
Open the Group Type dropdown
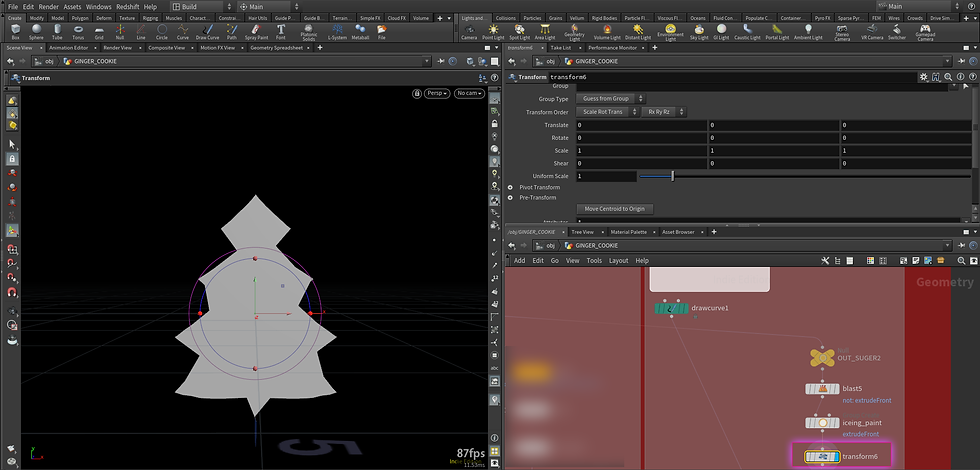click(x=609, y=99)
